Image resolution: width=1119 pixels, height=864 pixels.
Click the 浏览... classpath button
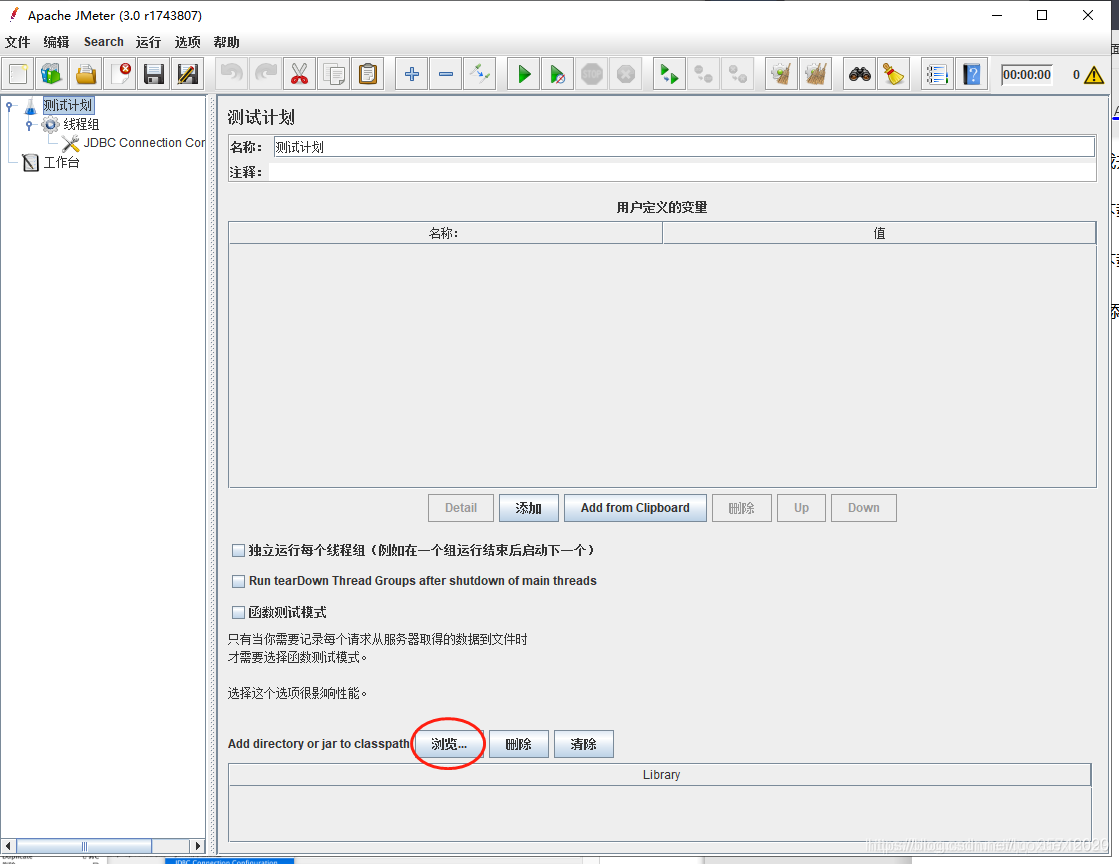(449, 744)
